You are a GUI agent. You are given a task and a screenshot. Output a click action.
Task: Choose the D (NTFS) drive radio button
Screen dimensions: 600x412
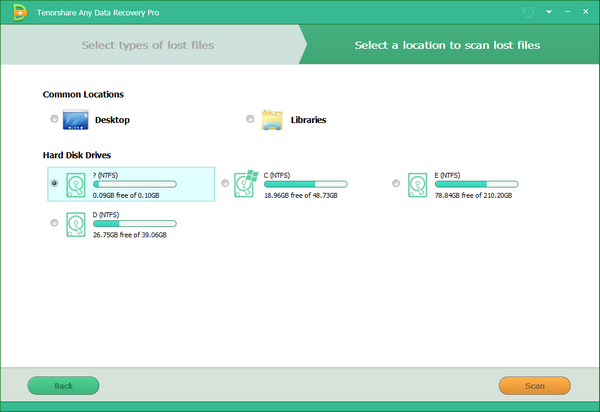(54, 223)
